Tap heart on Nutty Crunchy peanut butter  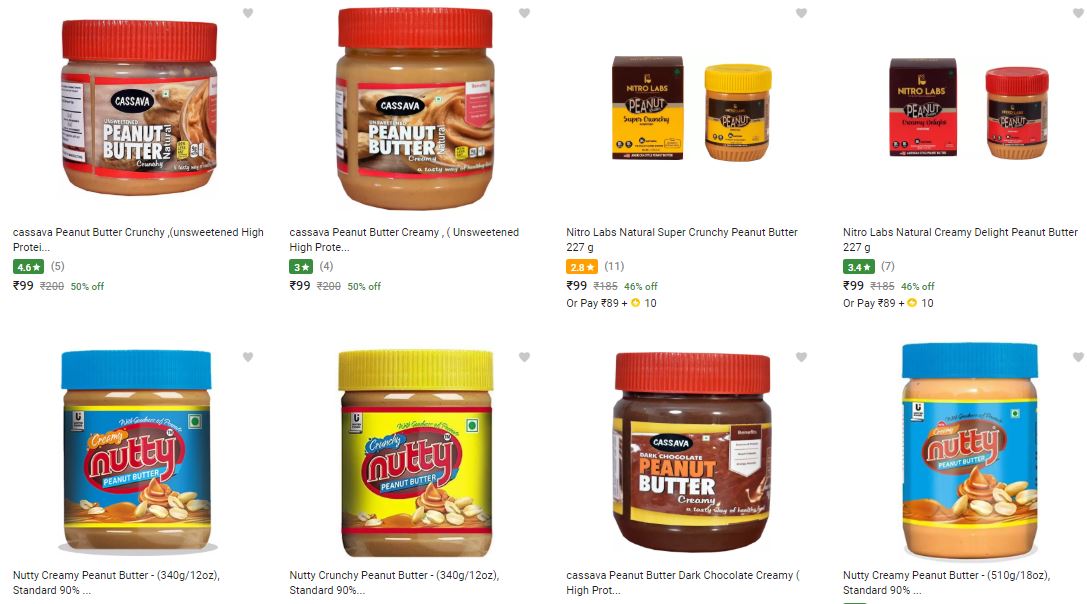pos(524,357)
